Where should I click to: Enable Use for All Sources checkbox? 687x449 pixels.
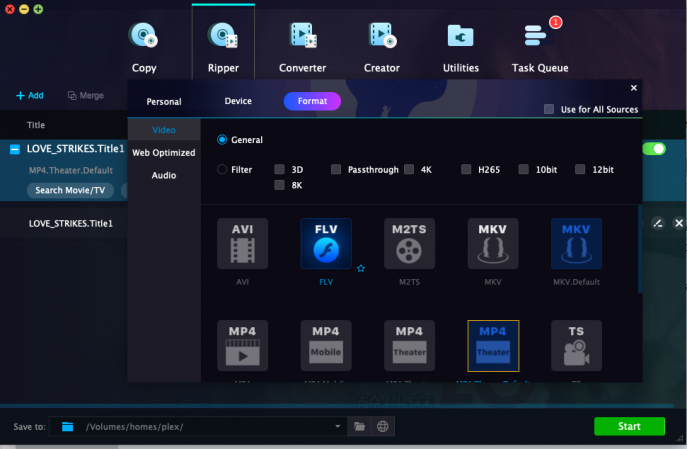[x=549, y=109]
